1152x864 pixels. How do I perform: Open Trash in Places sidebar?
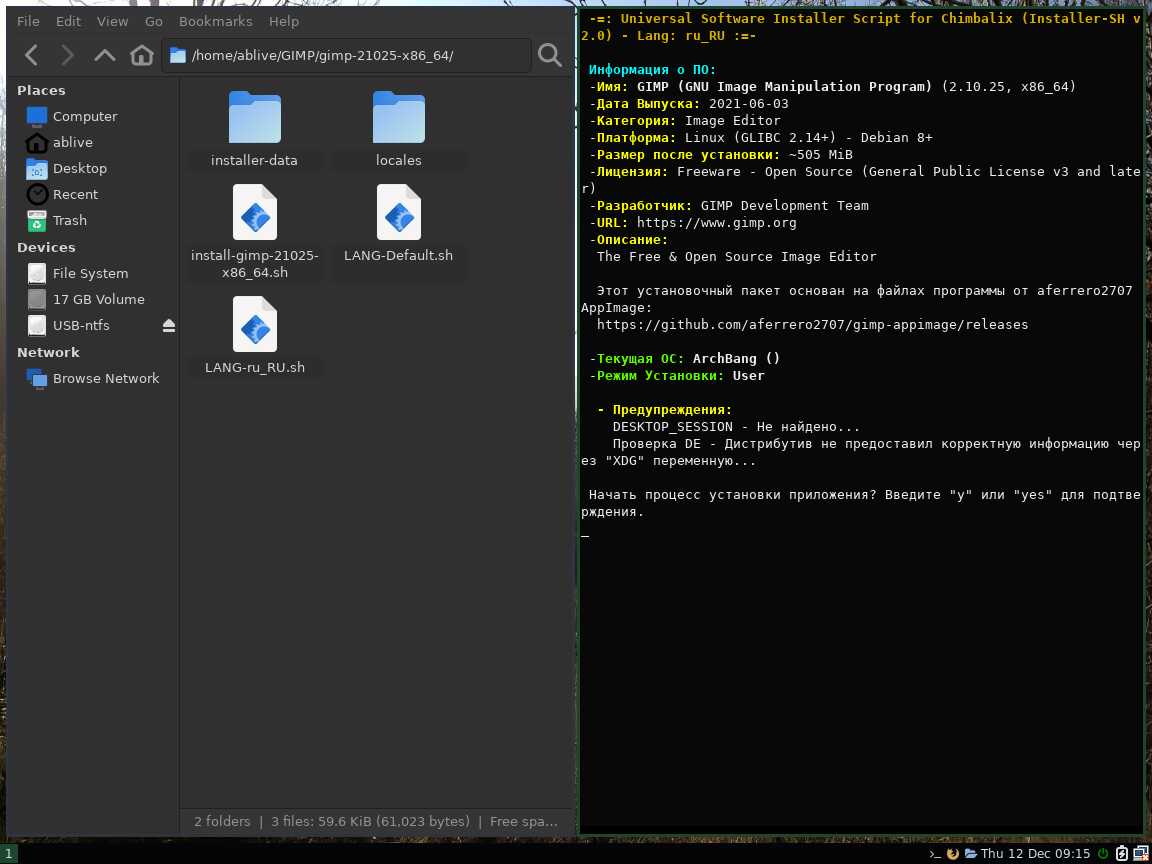69,220
